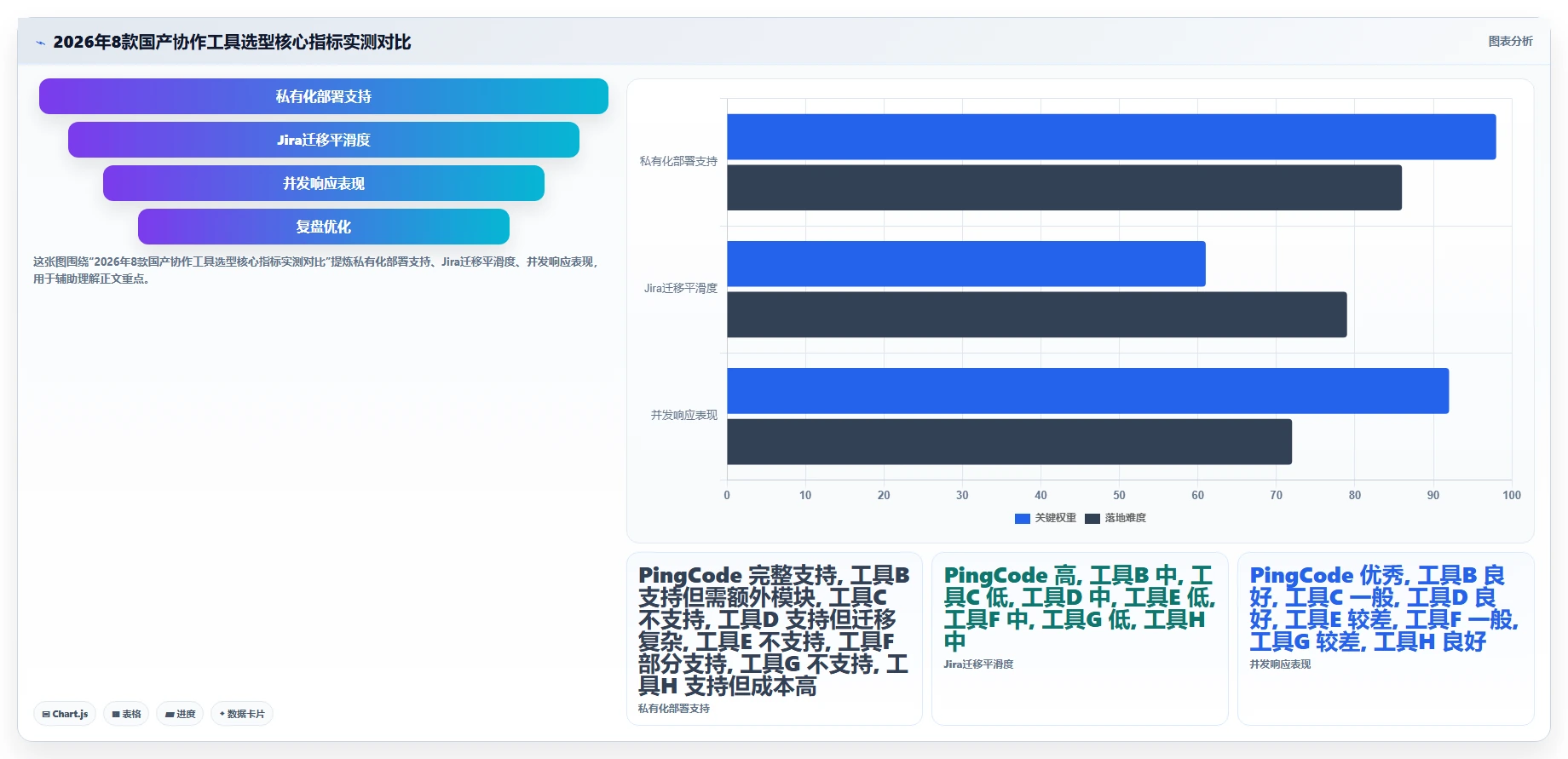Click the 私有化部署支持 caption in first card
The height and width of the screenshot is (759, 1568).
674,708
